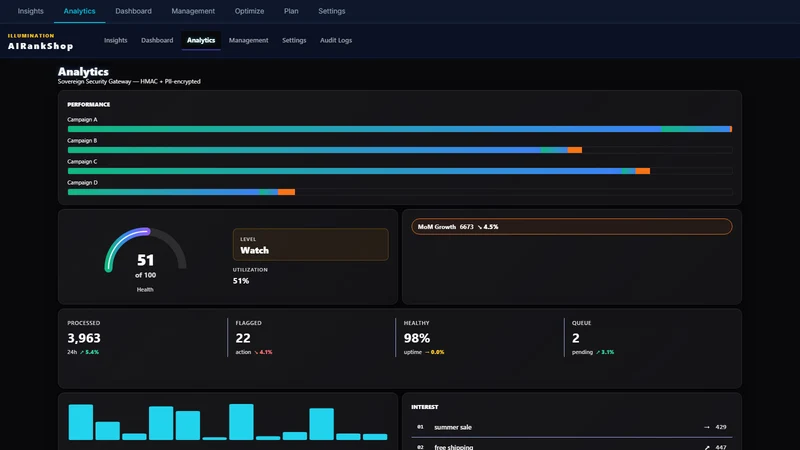
Task: Click the Campaign C progress bar
Action: click(400, 171)
